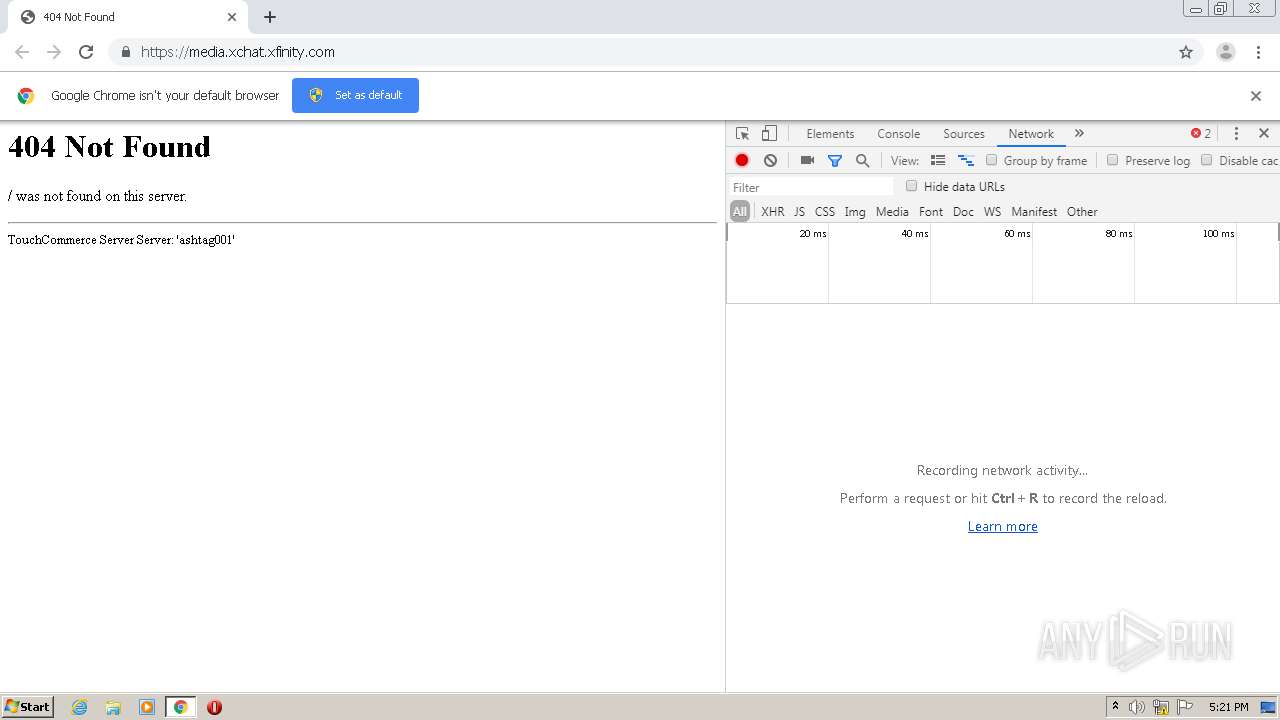Screen dimensions: 1280x720
Task: Select the Network tab
Action: tap(1031, 133)
